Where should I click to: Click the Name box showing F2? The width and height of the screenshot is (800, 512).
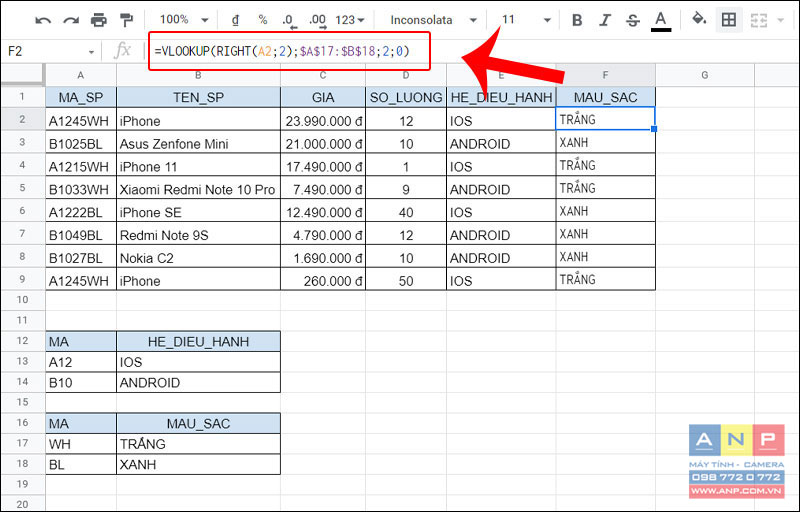click(45, 52)
